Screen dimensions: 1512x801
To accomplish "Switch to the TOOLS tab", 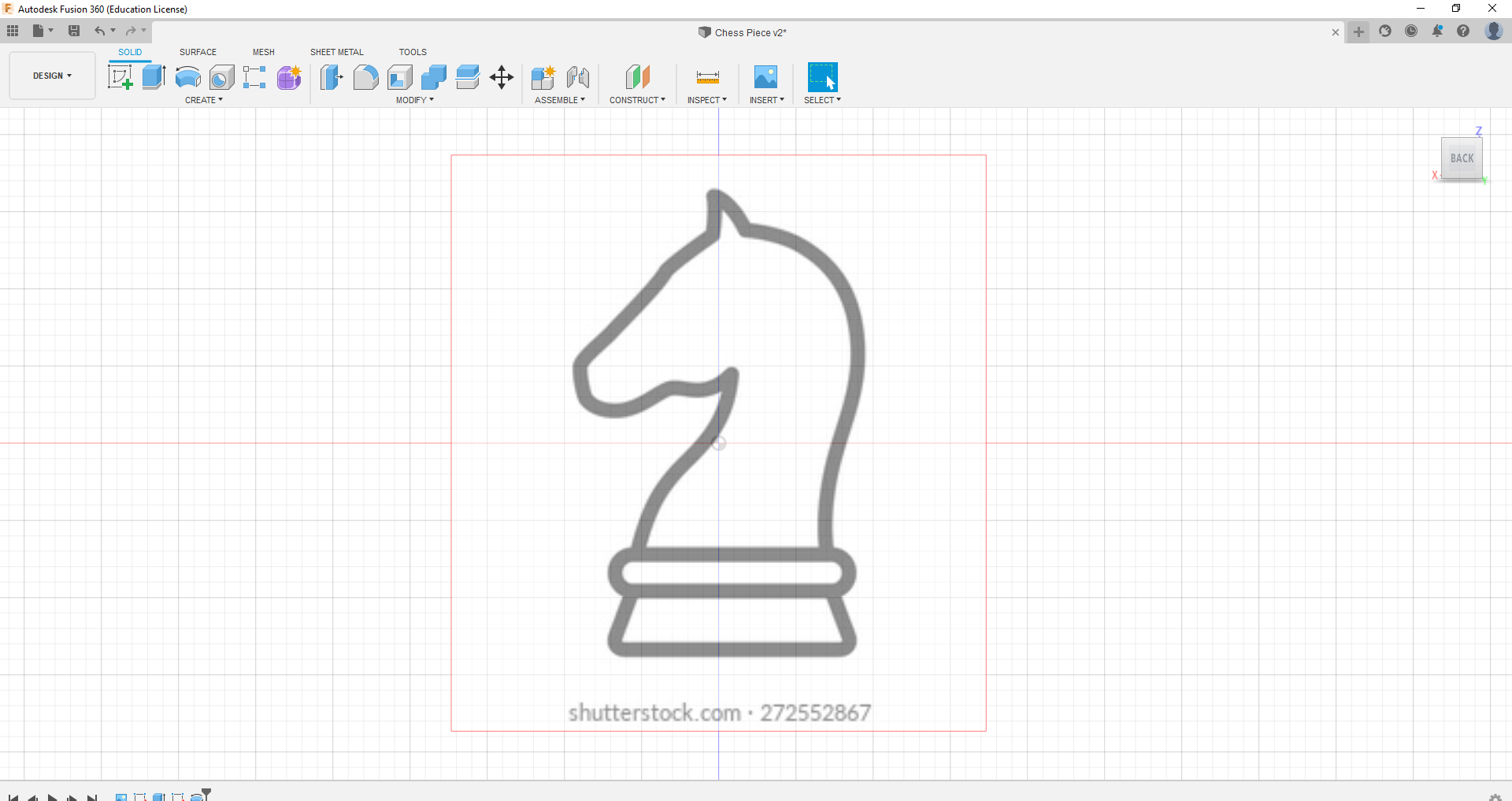I will (413, 52).
